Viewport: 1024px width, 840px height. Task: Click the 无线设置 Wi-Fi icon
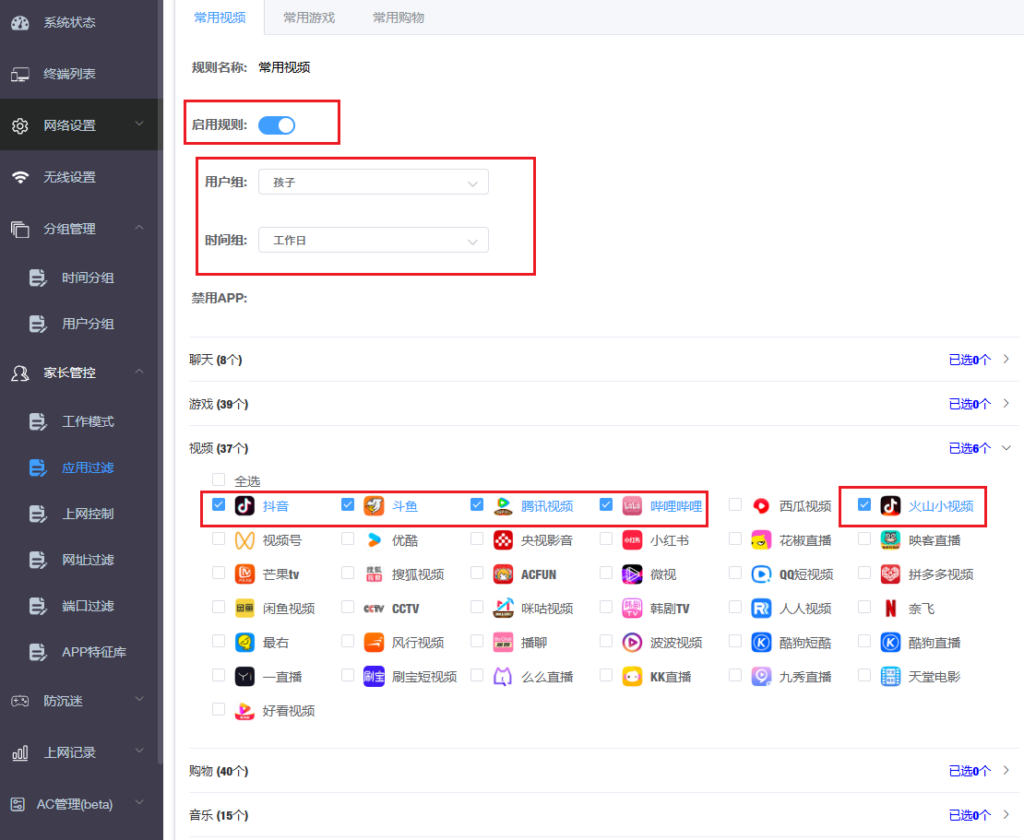[20, 177]
